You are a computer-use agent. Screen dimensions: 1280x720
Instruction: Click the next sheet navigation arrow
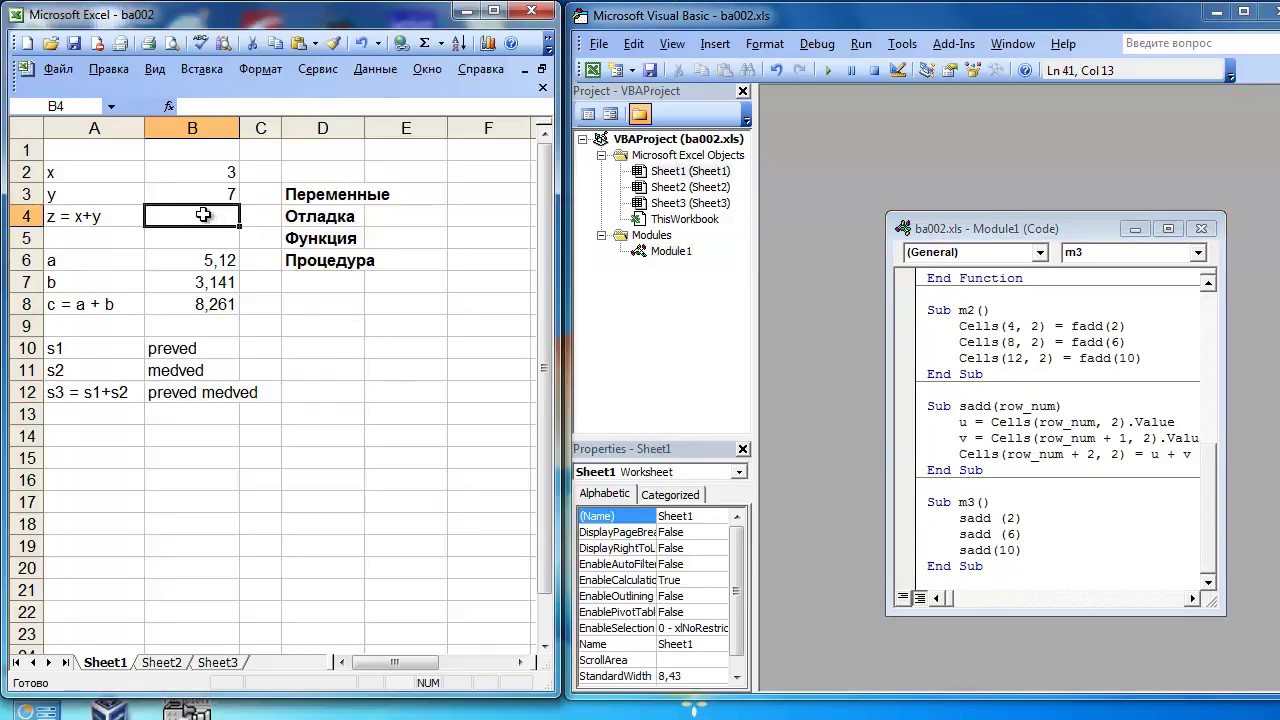pos(49,662)
